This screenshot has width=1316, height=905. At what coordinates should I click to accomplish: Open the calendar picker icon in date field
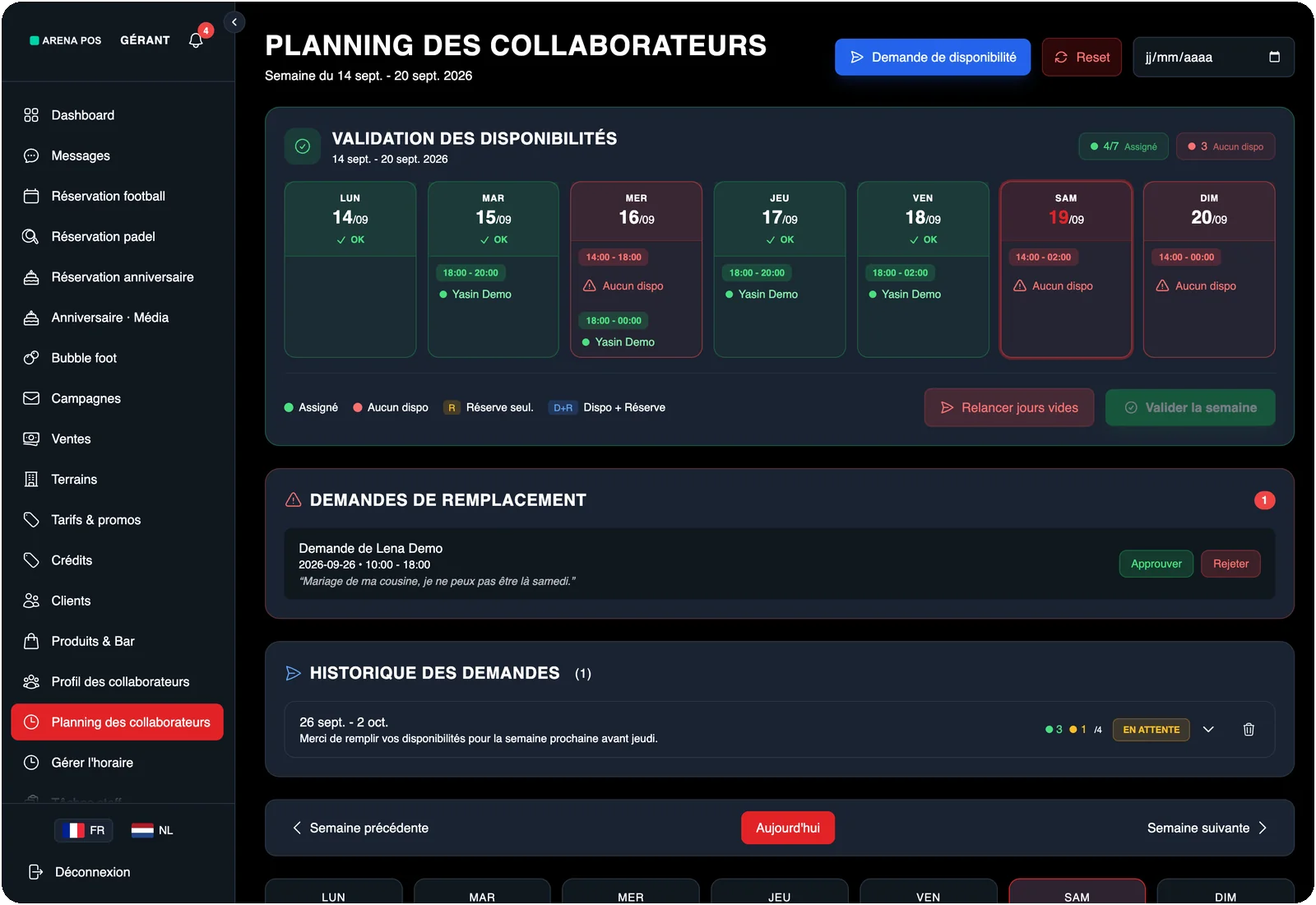pos(1274,58)
